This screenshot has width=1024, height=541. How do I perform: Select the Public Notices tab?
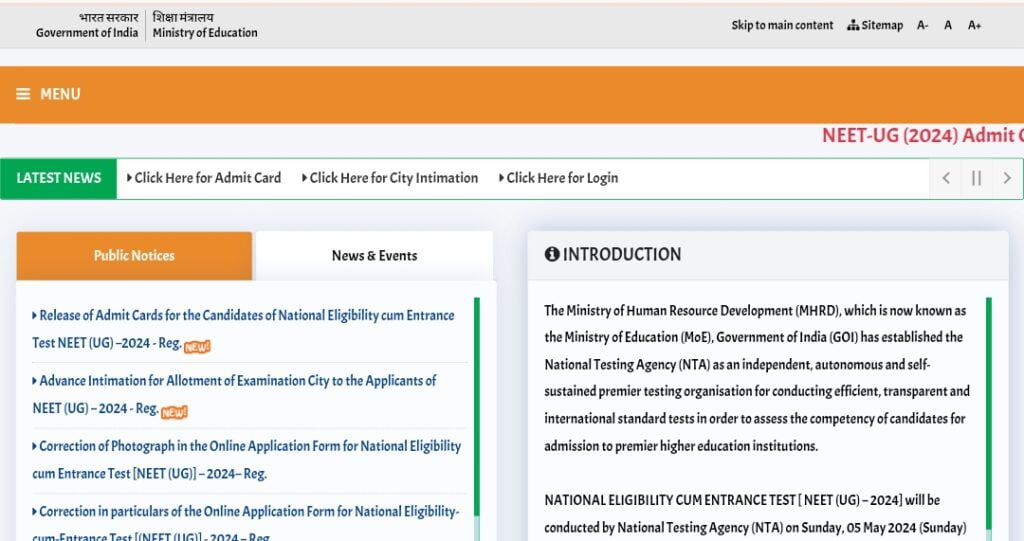[x=134, y=255]
